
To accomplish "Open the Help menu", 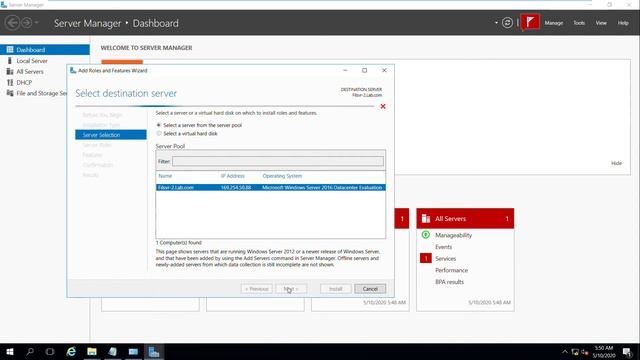I will (x=623, y=23).
